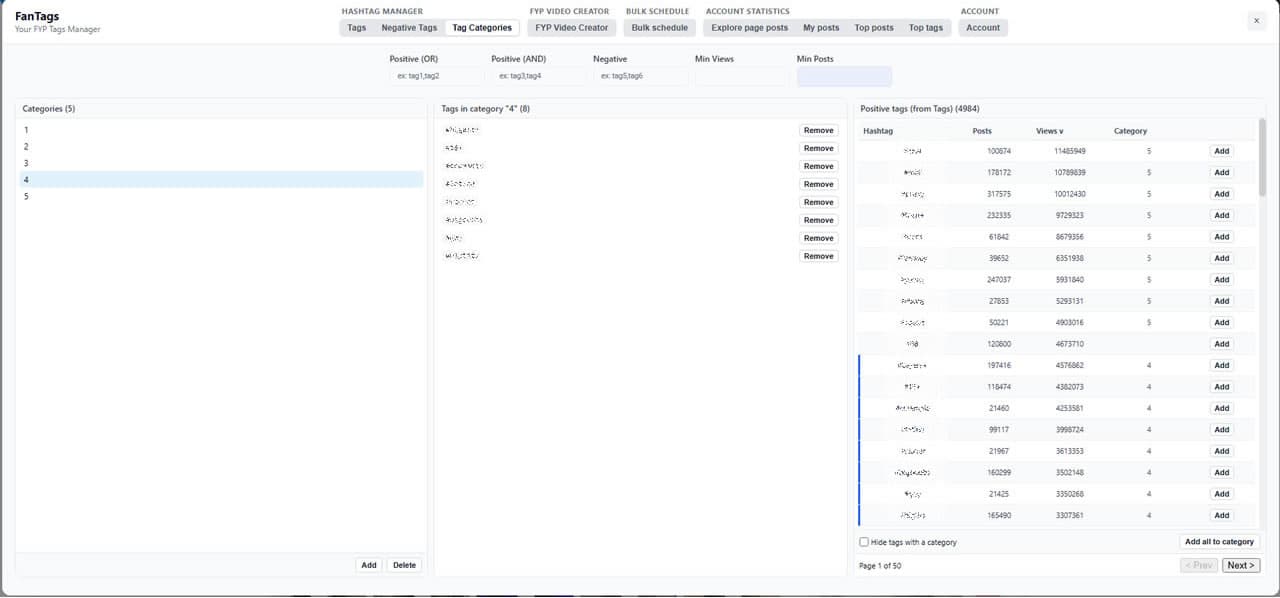The width and height of the screenshot is (1280, 598).
Task: Remove the second tag in category 4
Action: [818, 148]
